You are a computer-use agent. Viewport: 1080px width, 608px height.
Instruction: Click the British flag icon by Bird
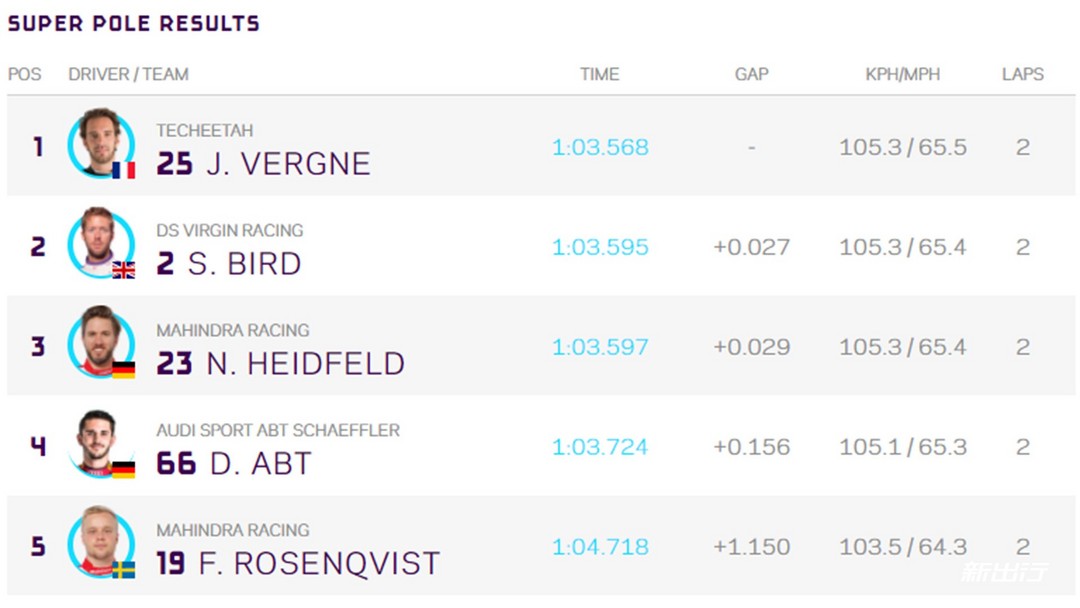coord(123,270)
